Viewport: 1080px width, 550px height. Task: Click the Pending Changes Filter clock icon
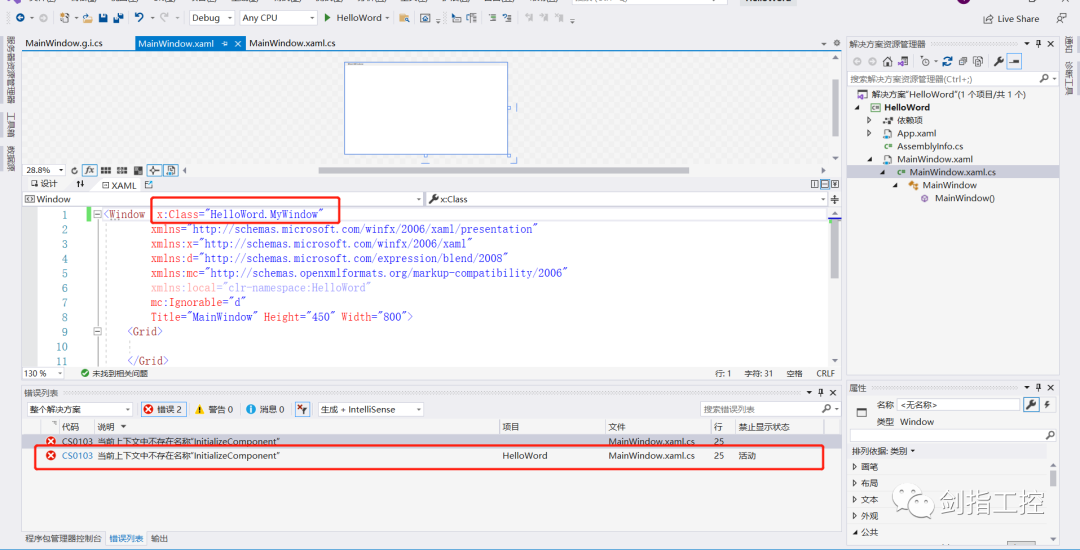[x=927, y=61]
